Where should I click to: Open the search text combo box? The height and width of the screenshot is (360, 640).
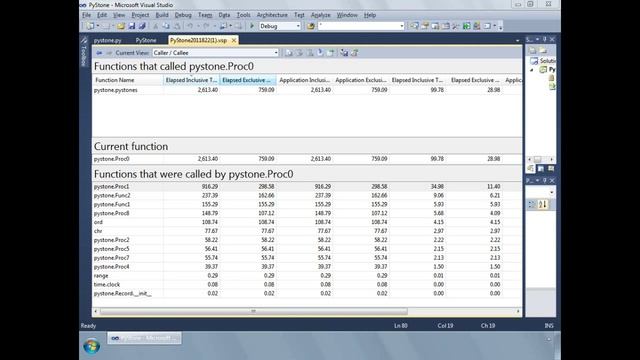361,26
